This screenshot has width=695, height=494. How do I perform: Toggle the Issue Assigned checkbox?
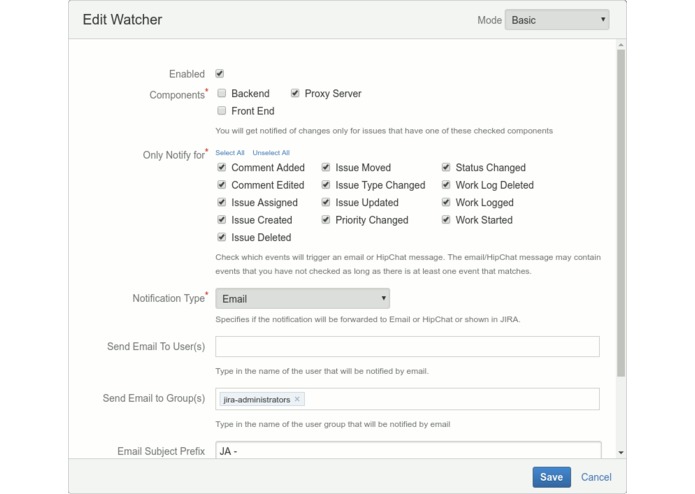coord(222,202)
